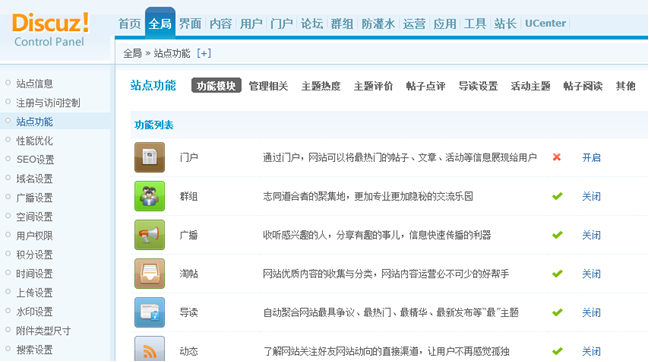Click the 门户 module icon

pos(149,157)
